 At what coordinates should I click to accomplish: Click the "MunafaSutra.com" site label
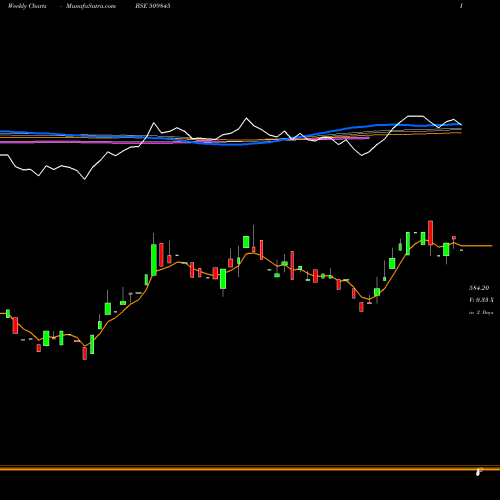[91, 6]
